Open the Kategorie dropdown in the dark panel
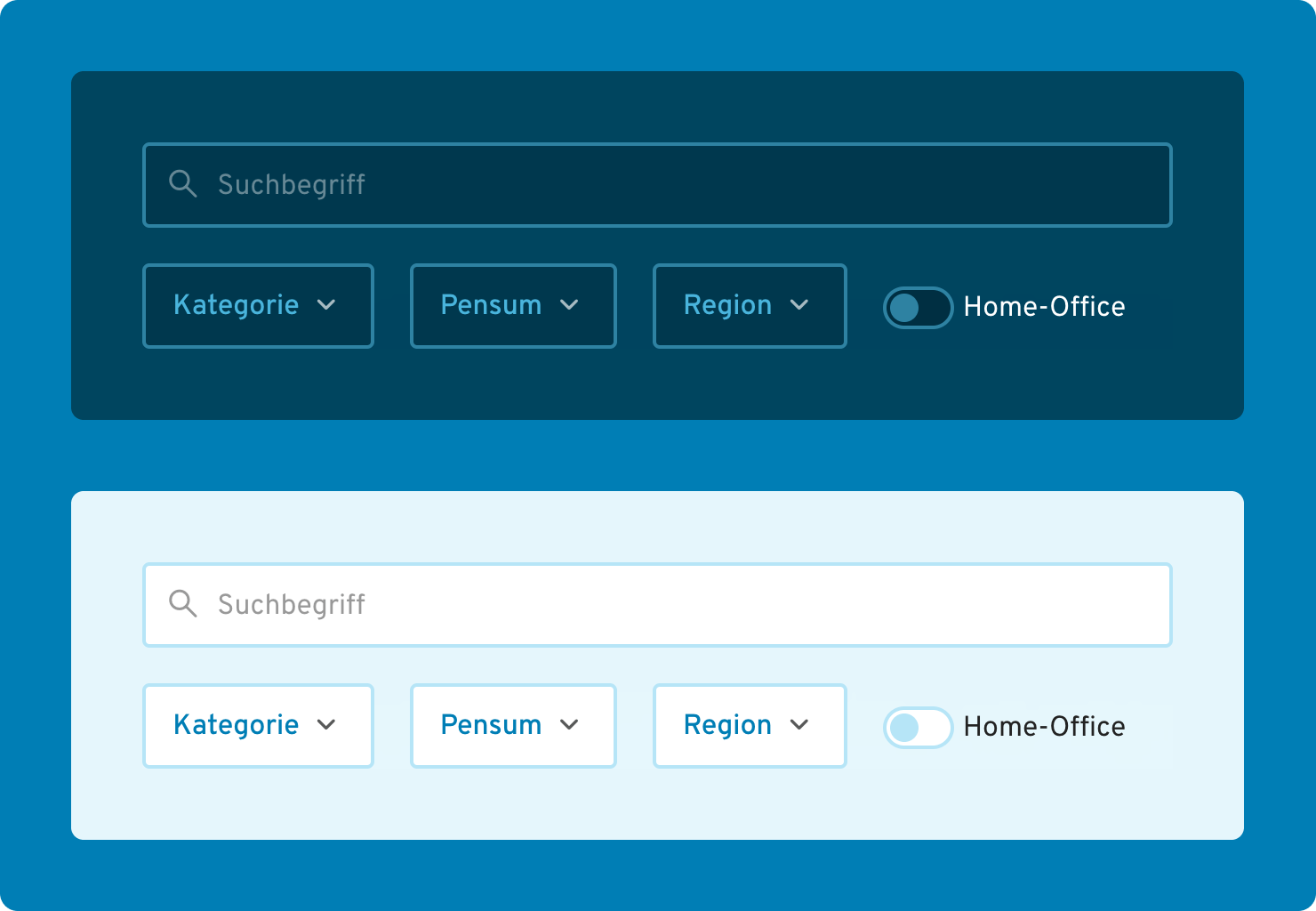1316x911 pixels. pos(258,305)
